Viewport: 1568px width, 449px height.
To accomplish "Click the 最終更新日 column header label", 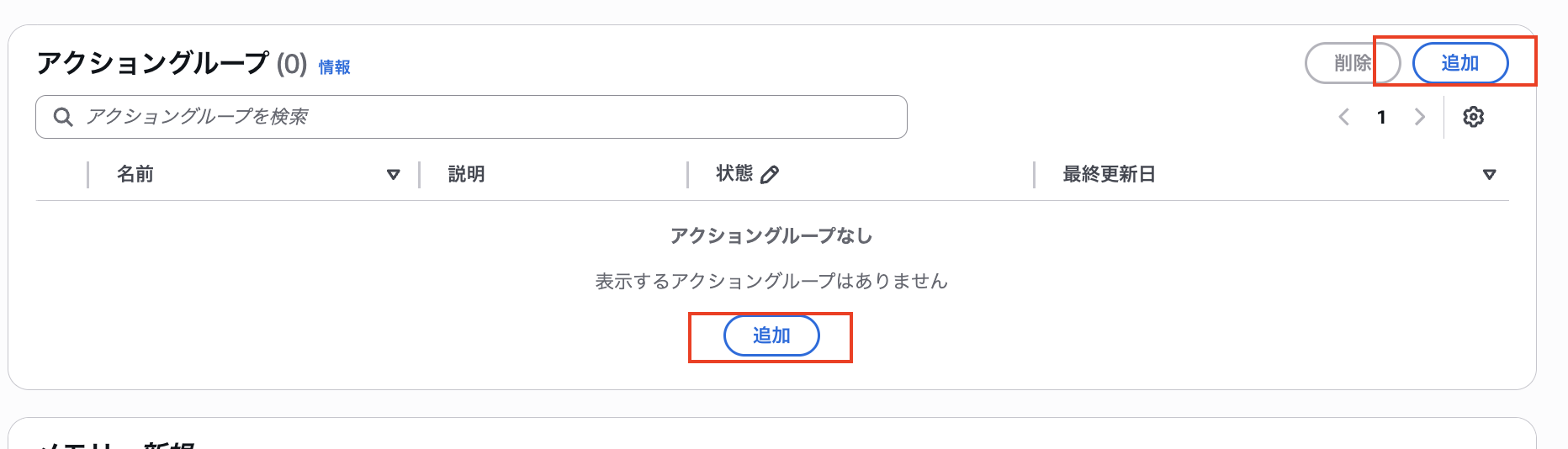I will pyautogui.click(x=1109, y=174).
